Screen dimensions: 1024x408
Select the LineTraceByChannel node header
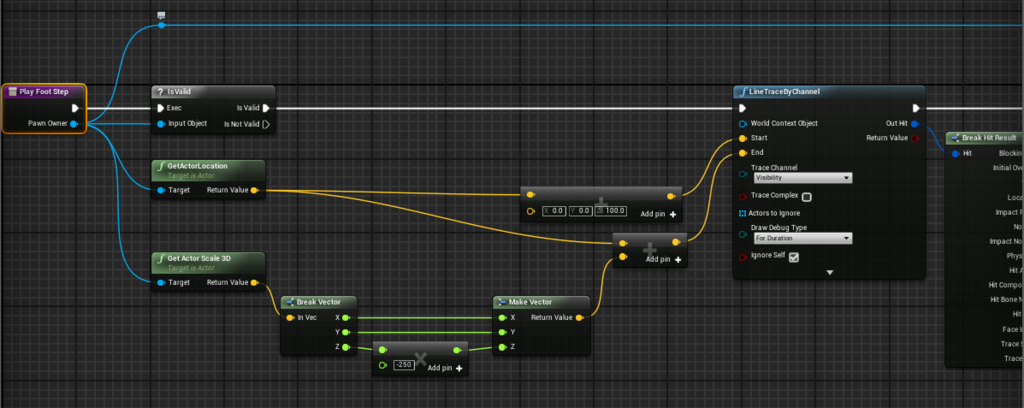(829, 92)
